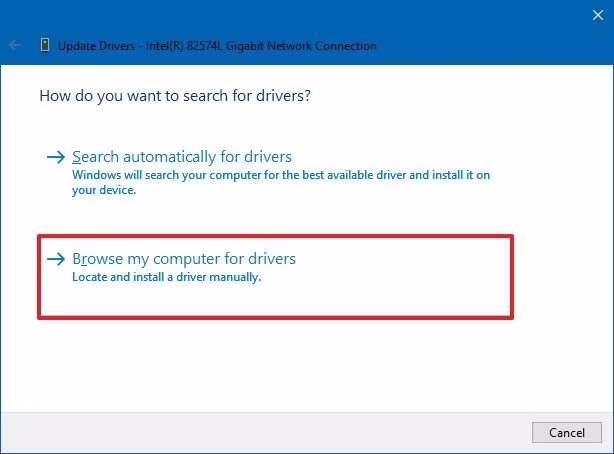Screen dimensions: 614x454
Task: Click the Cancel button
Action: pos(567,432)
